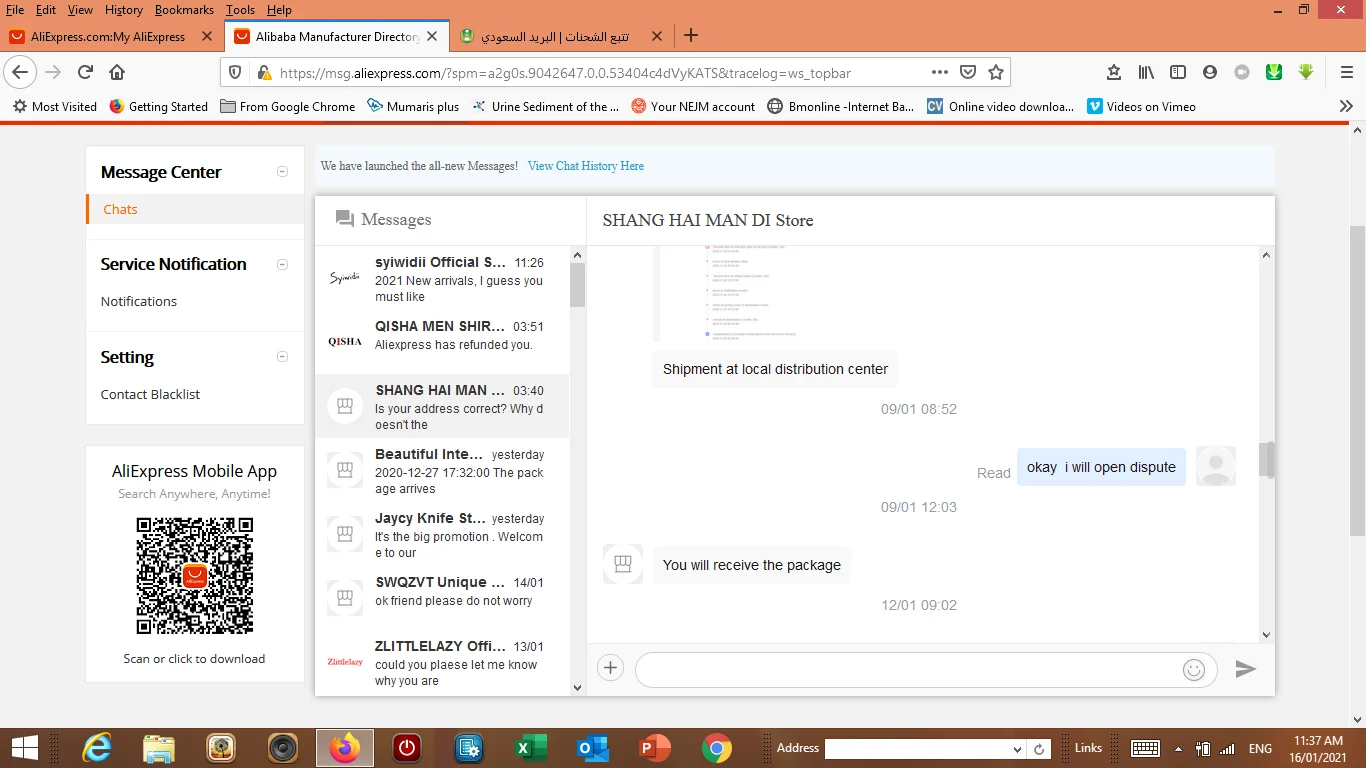This screenshot has width=1366, height=768.
Task: Switch to the AliExpress.com My AliExpress tab
Action: tap(108, 36)
